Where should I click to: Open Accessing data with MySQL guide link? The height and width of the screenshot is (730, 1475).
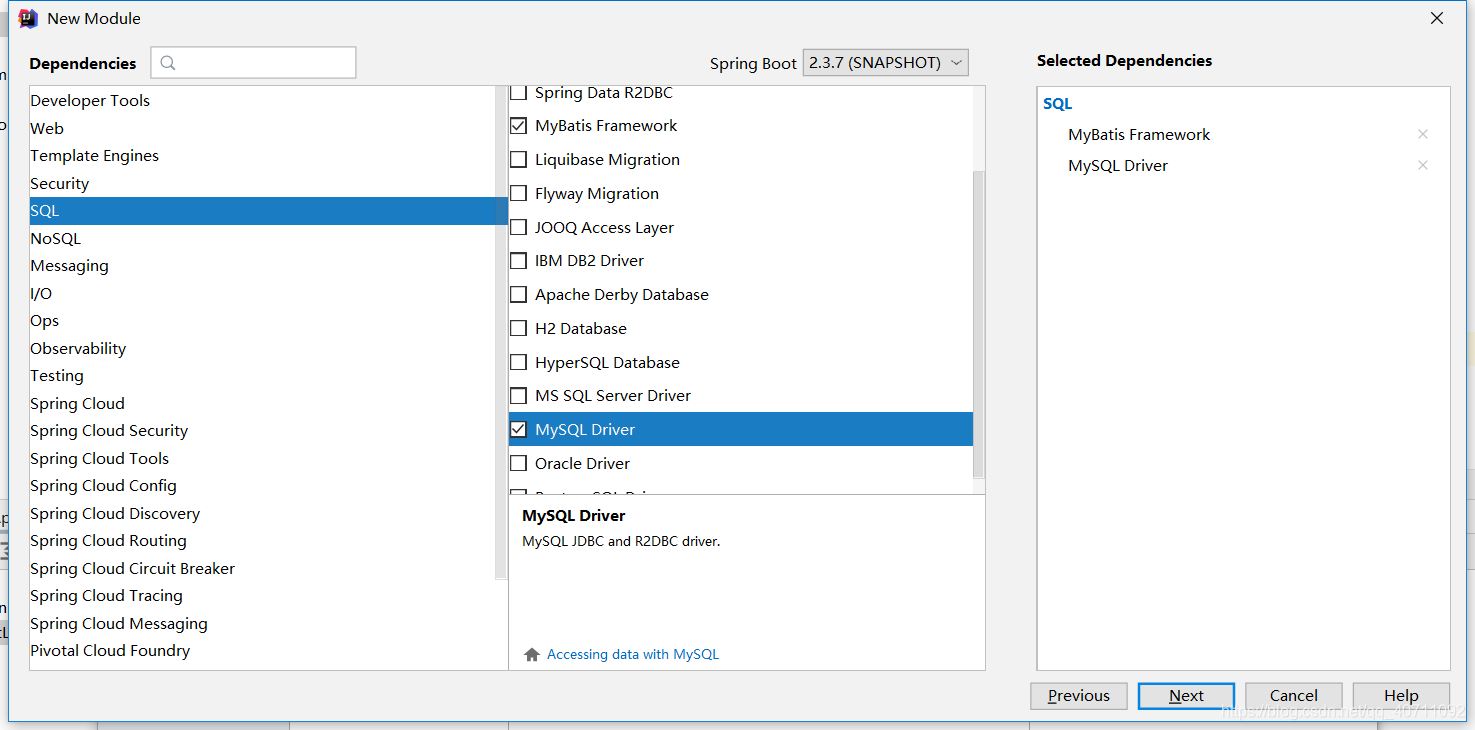(x=633, y=654)
